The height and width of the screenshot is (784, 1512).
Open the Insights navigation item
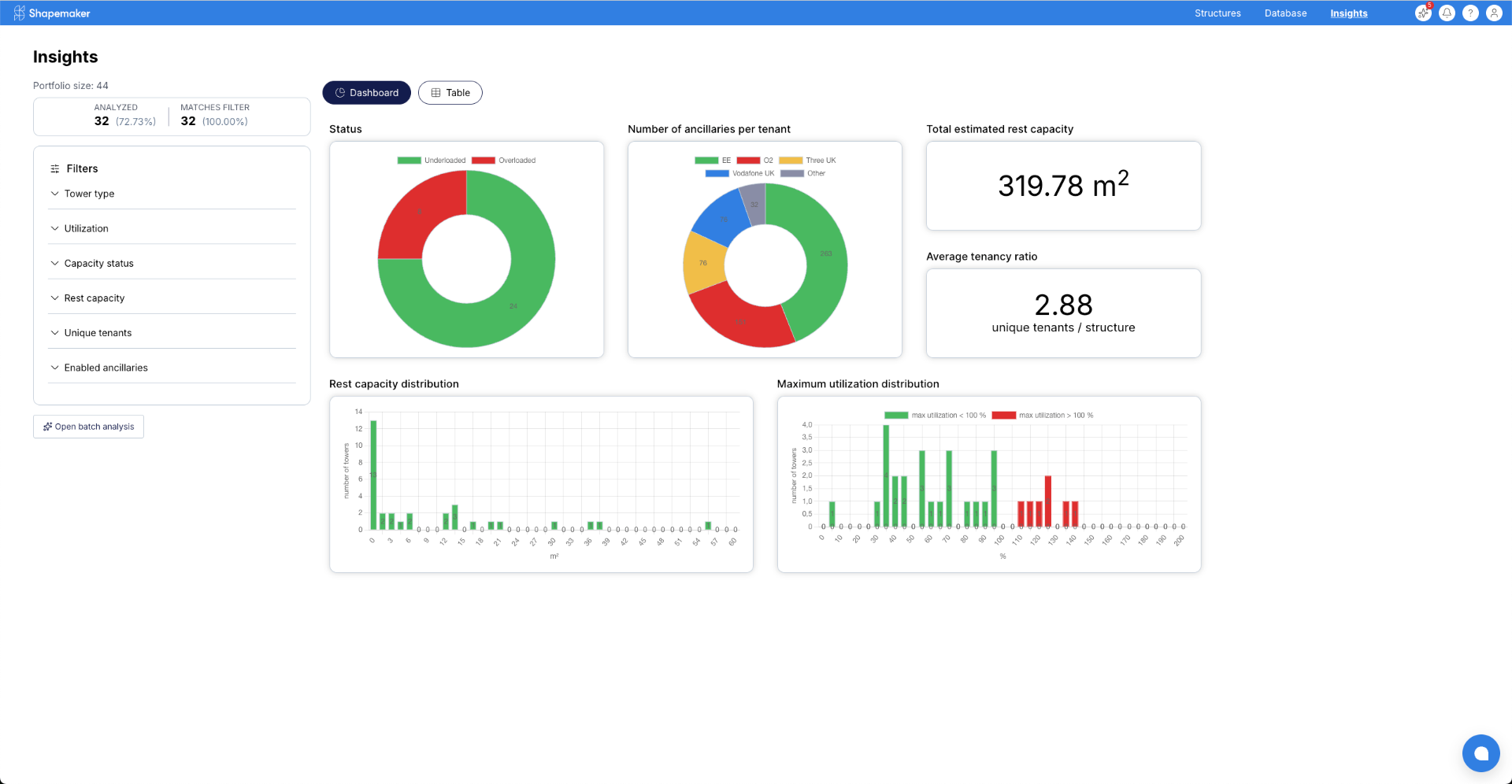click(1349, 13)
